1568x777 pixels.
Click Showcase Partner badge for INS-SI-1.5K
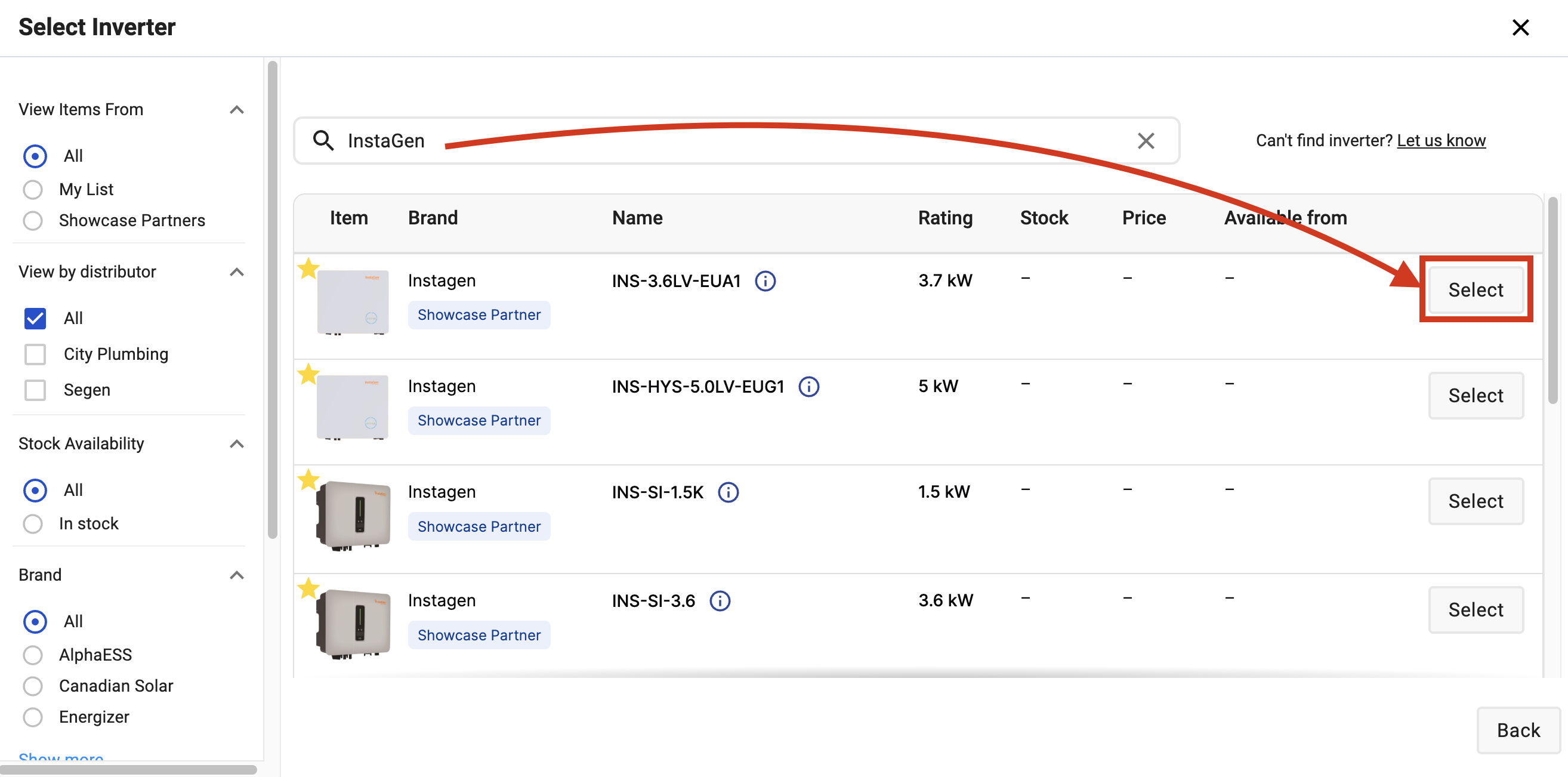[479, 526]
